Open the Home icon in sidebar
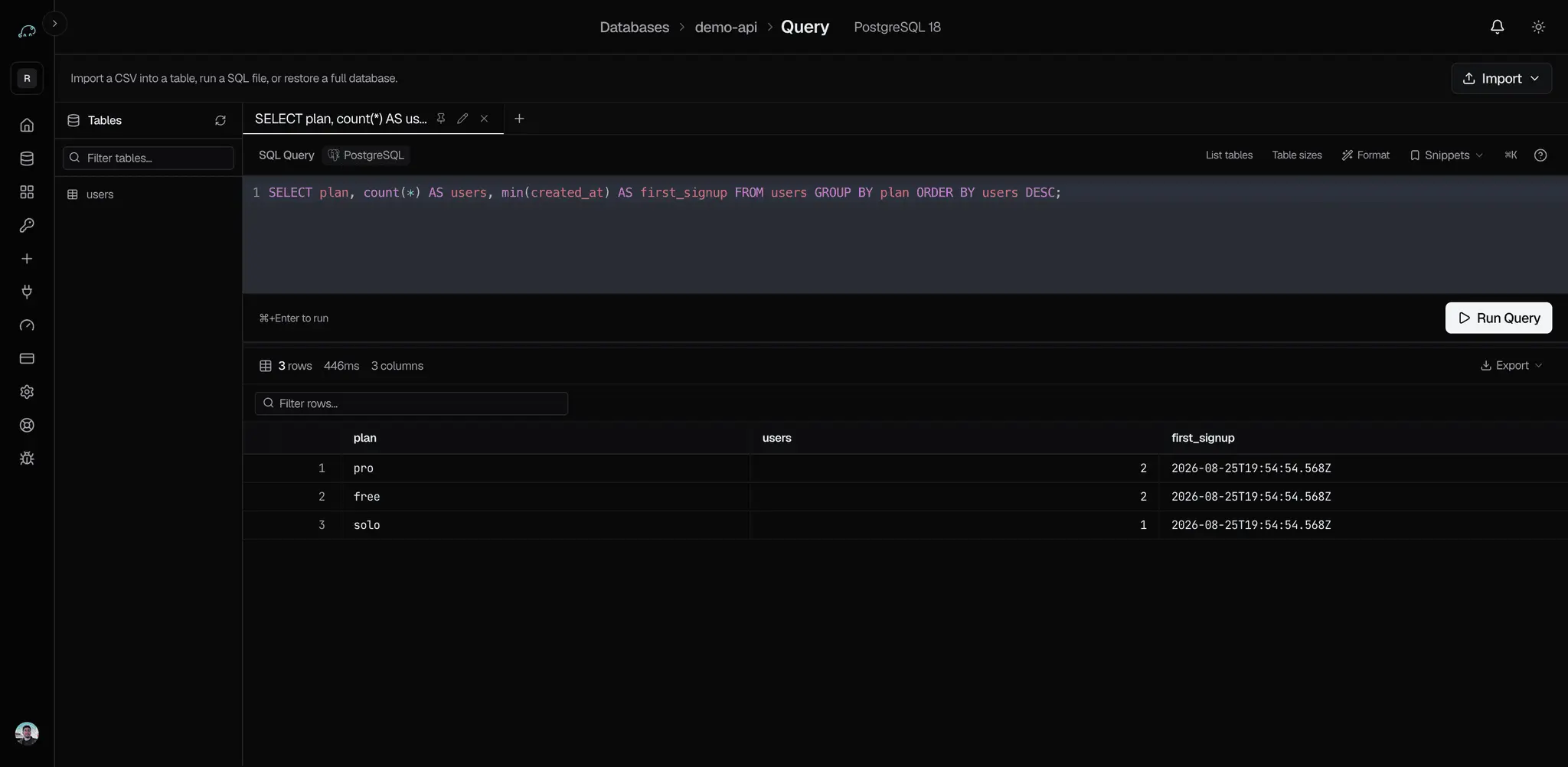This screenshot has width=1568, height=767. tap(27, 125)
